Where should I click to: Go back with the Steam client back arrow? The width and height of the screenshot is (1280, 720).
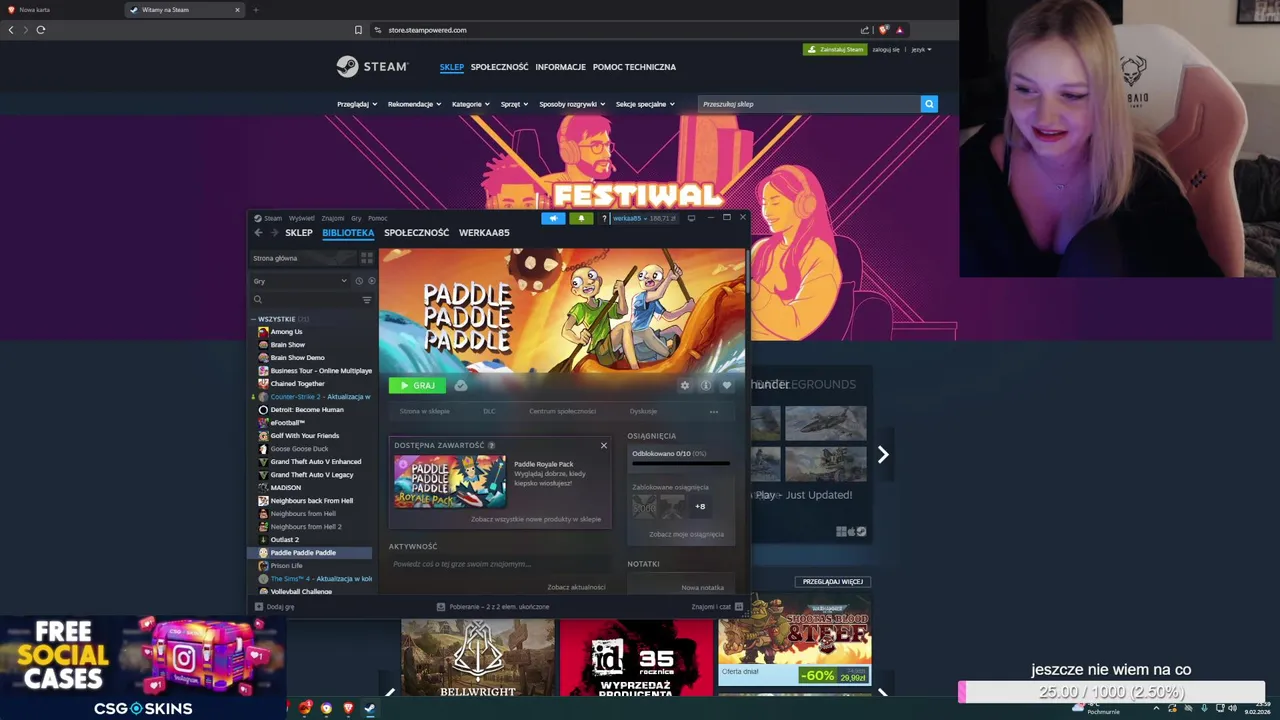click(258, 233)
